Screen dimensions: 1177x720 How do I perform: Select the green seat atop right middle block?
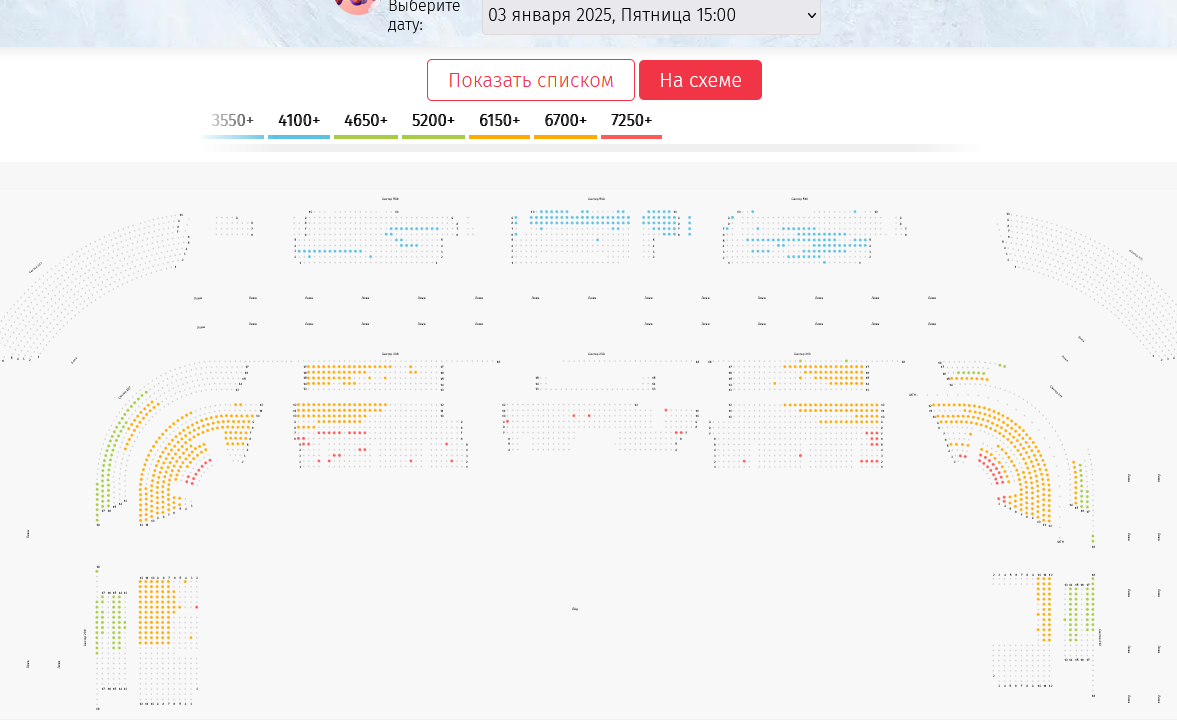pyautogui.click(x=847, y=360)
